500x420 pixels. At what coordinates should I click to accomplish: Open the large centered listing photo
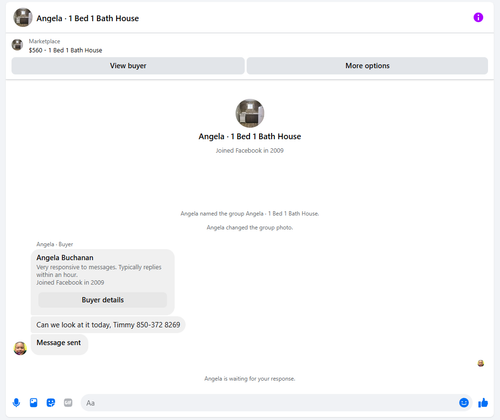(250, 113)
